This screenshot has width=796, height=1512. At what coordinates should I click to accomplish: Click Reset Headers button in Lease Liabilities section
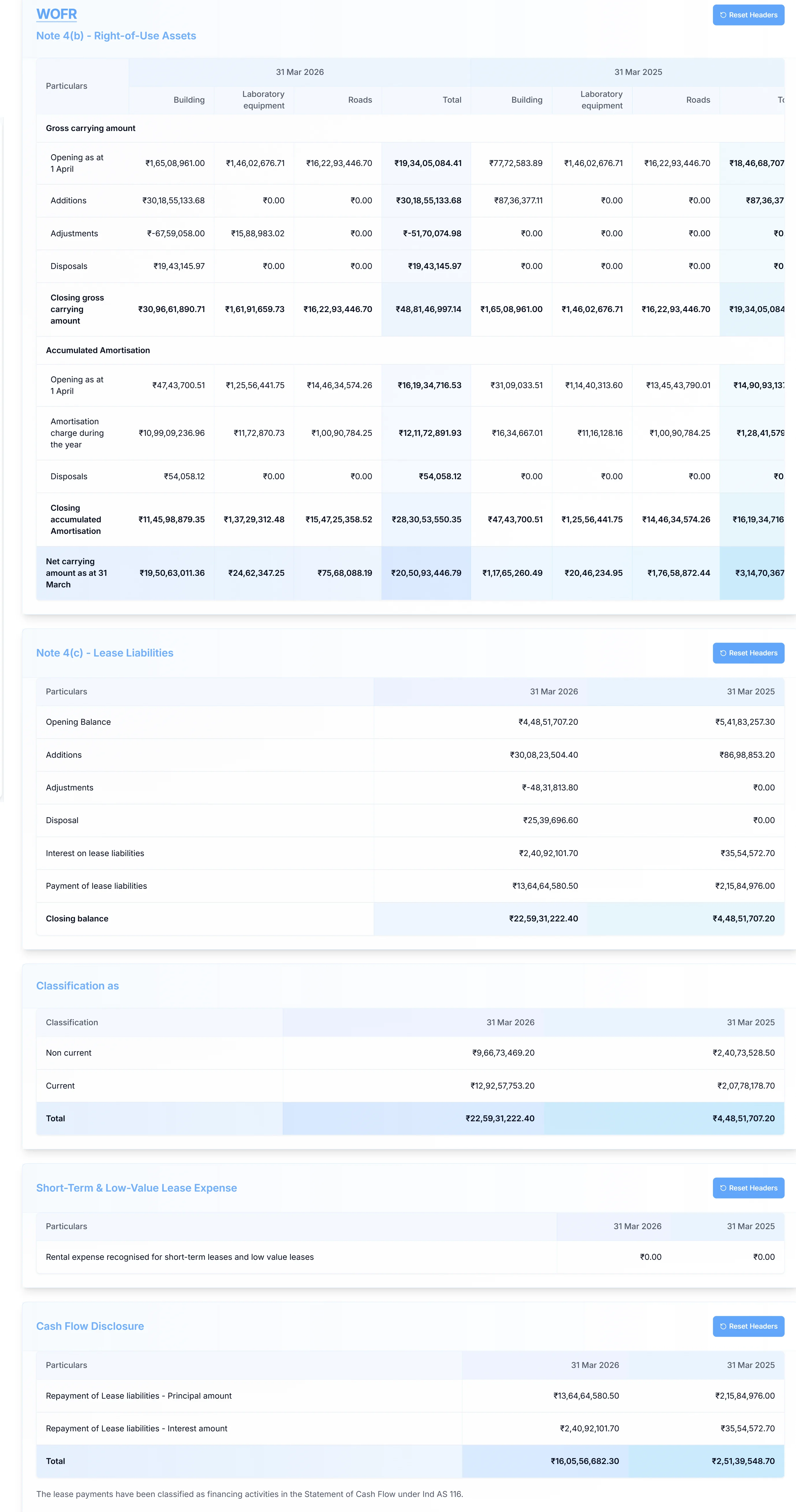(748, 653)
